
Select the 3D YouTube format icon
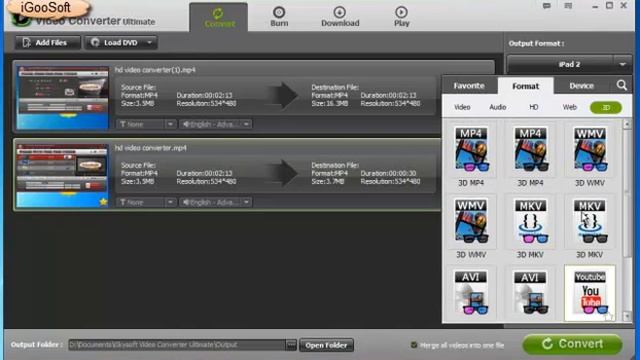589,293
